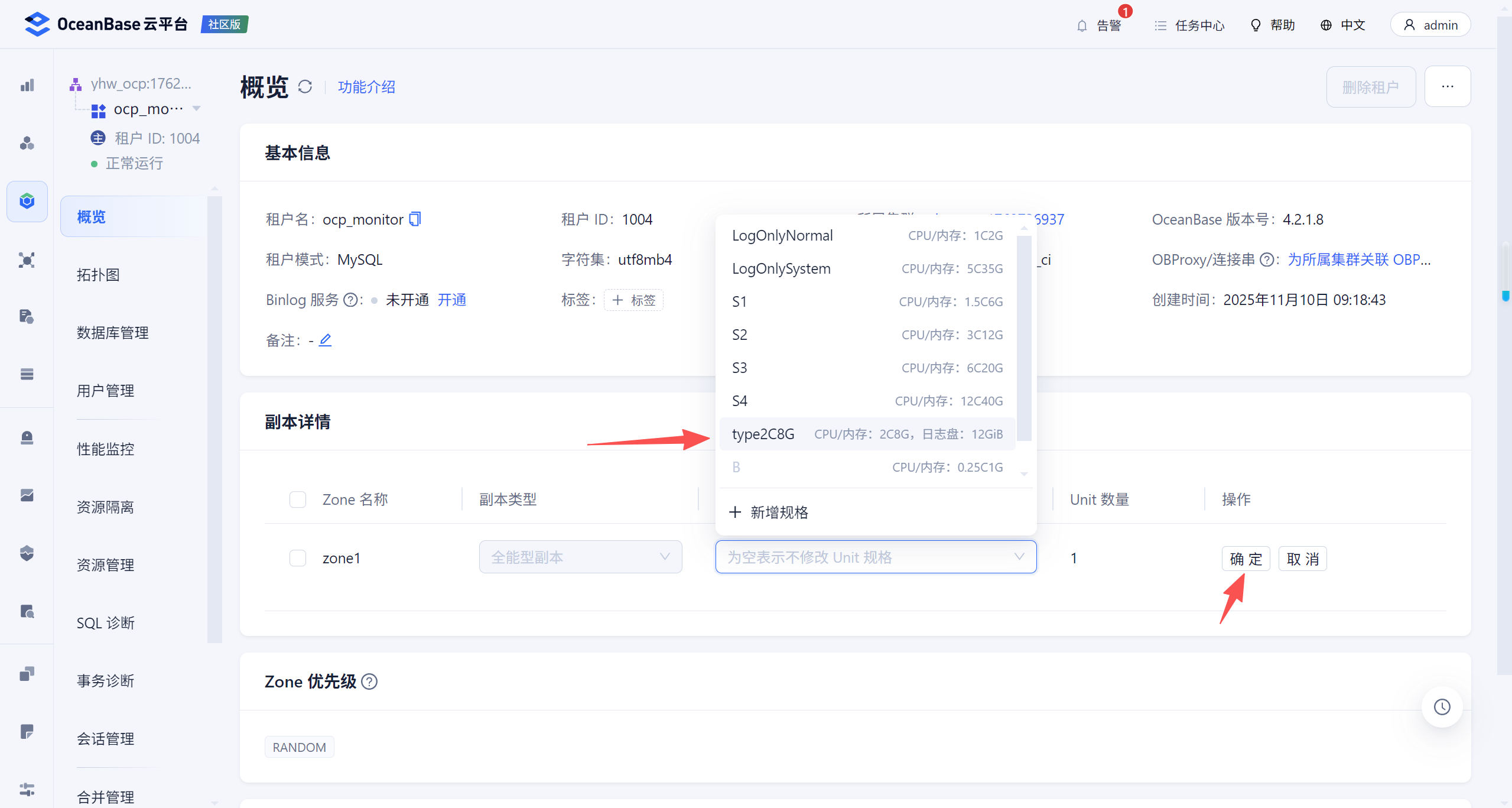Check the zone1 row checkbox
Viewport: 1512px width, 808px height.
298,558
